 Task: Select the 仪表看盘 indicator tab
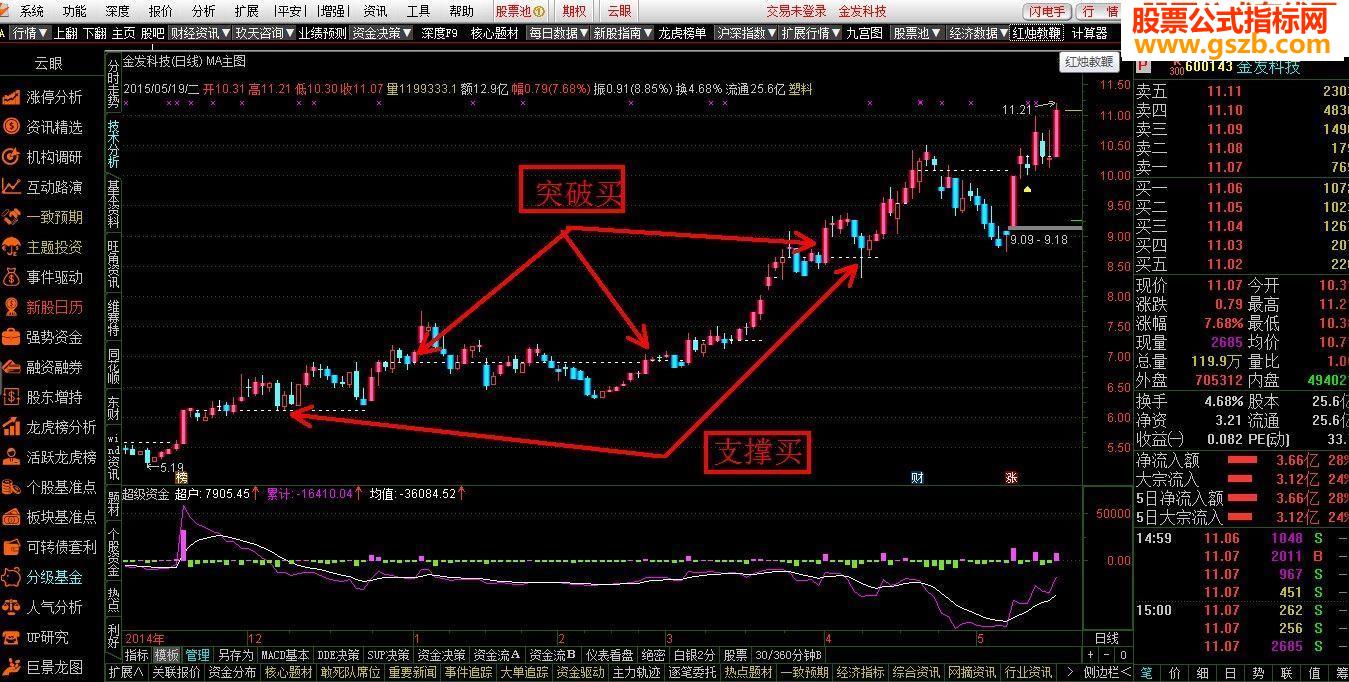pyautogui.click(x=610, y=655)
